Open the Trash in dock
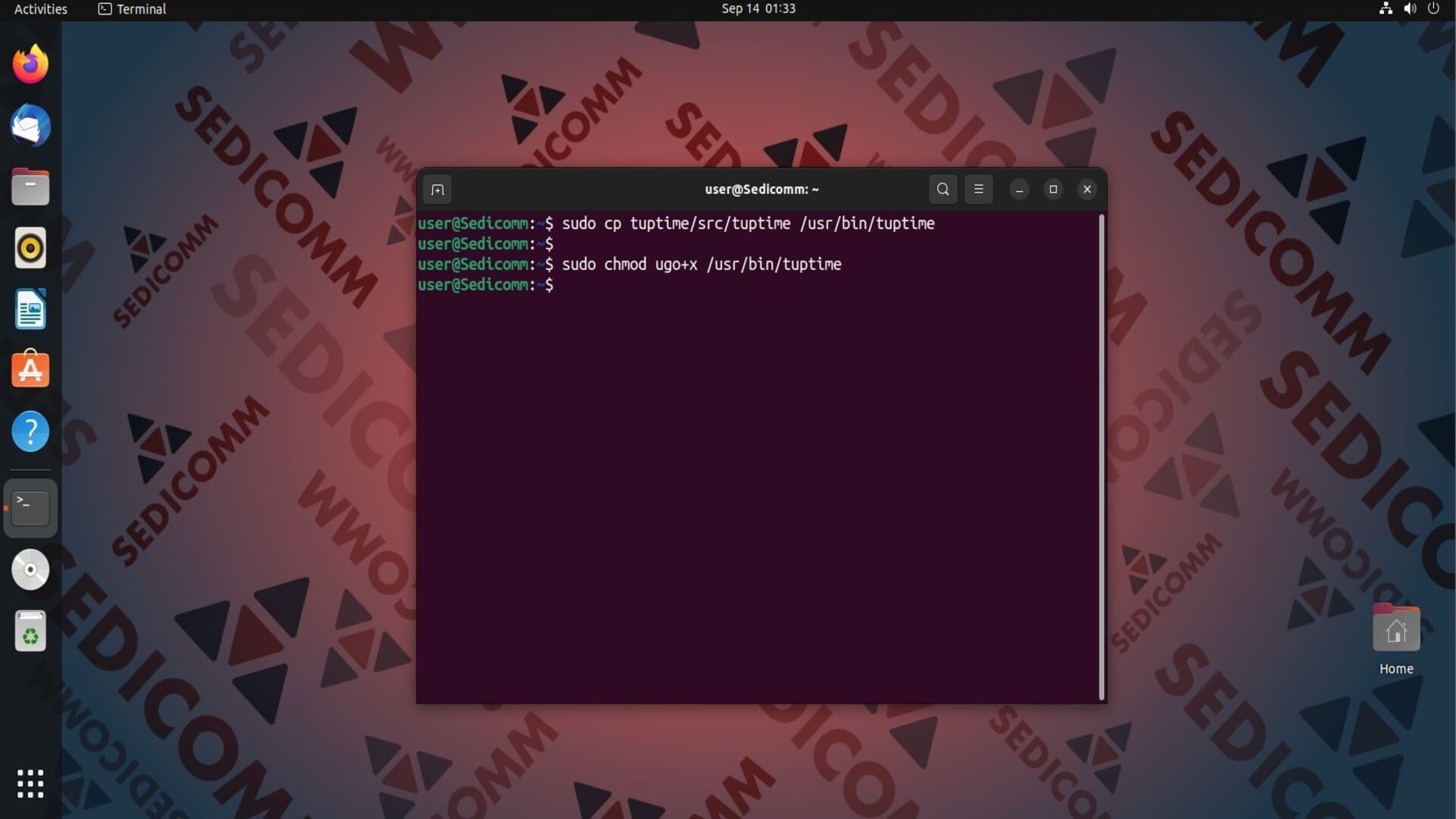1456x819 pixels. (x=30, y=631)
